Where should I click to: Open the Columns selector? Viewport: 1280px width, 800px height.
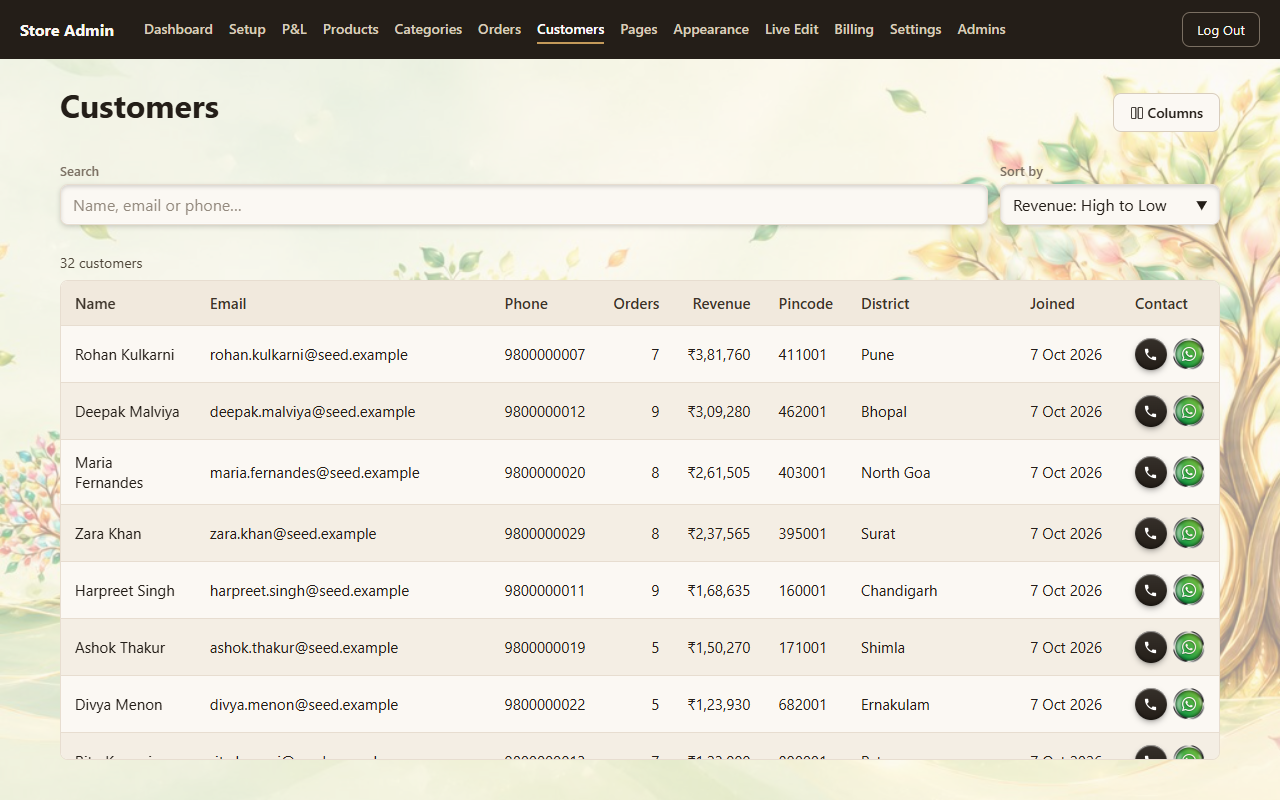point(1166,113)
